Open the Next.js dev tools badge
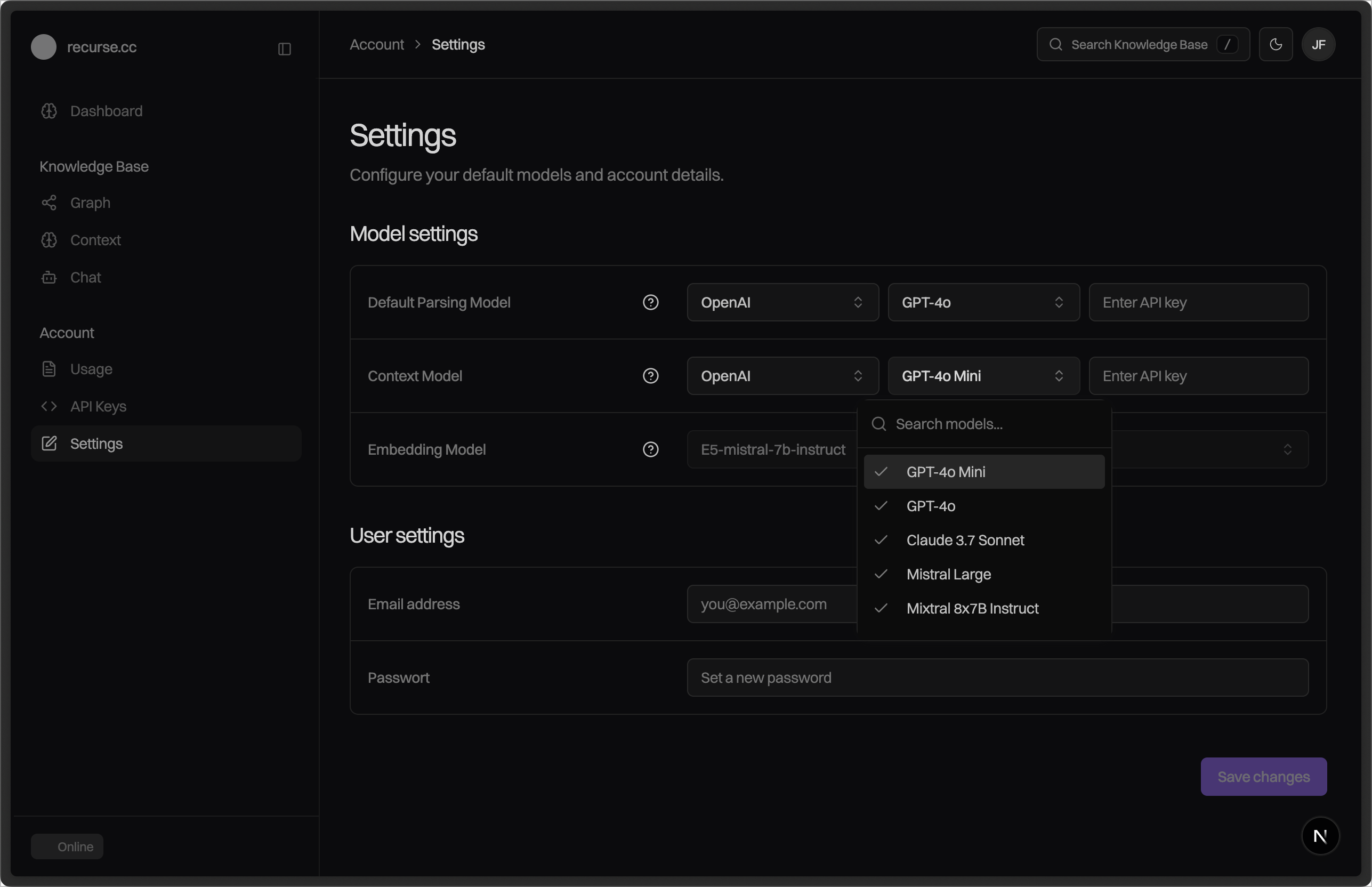1372x887 pixels. click(x=1320, y=836)
